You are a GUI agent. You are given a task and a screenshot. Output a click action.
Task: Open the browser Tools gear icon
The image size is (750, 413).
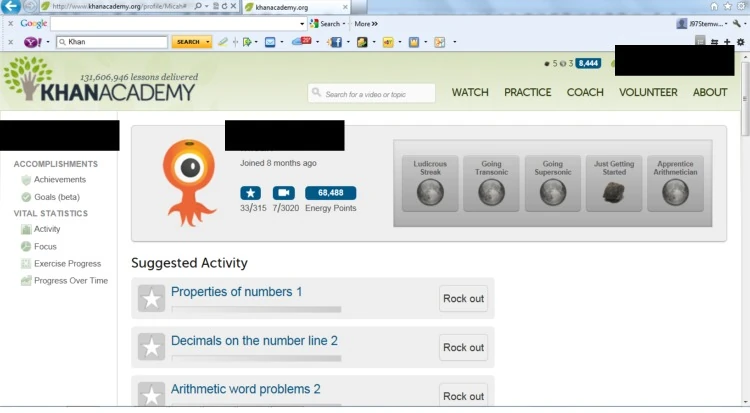(x=741, y=6)
